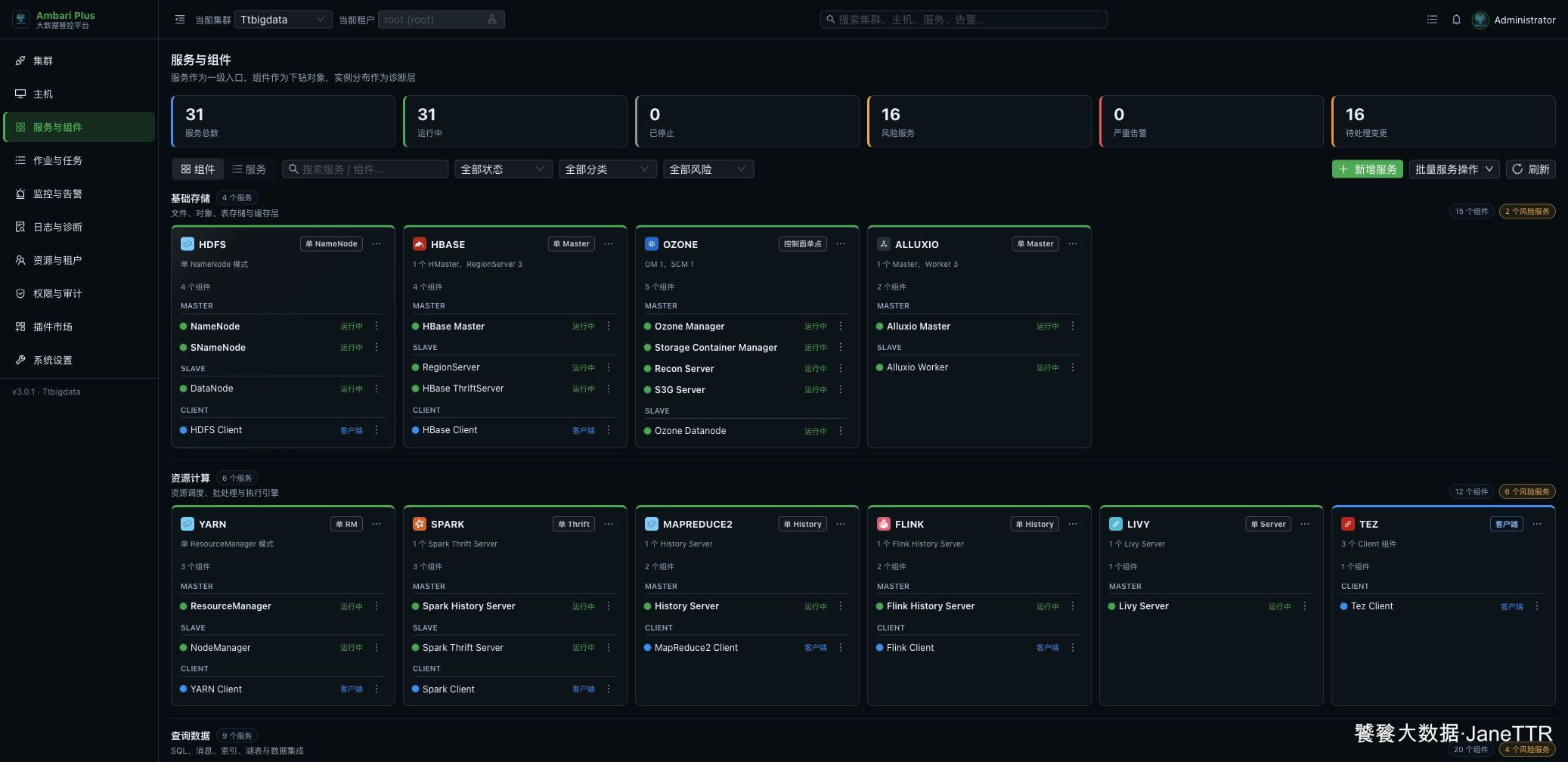Focus the 搜索服务/组件 search field
This screenshot has height=762, width=1568.
tap(366, 169)
